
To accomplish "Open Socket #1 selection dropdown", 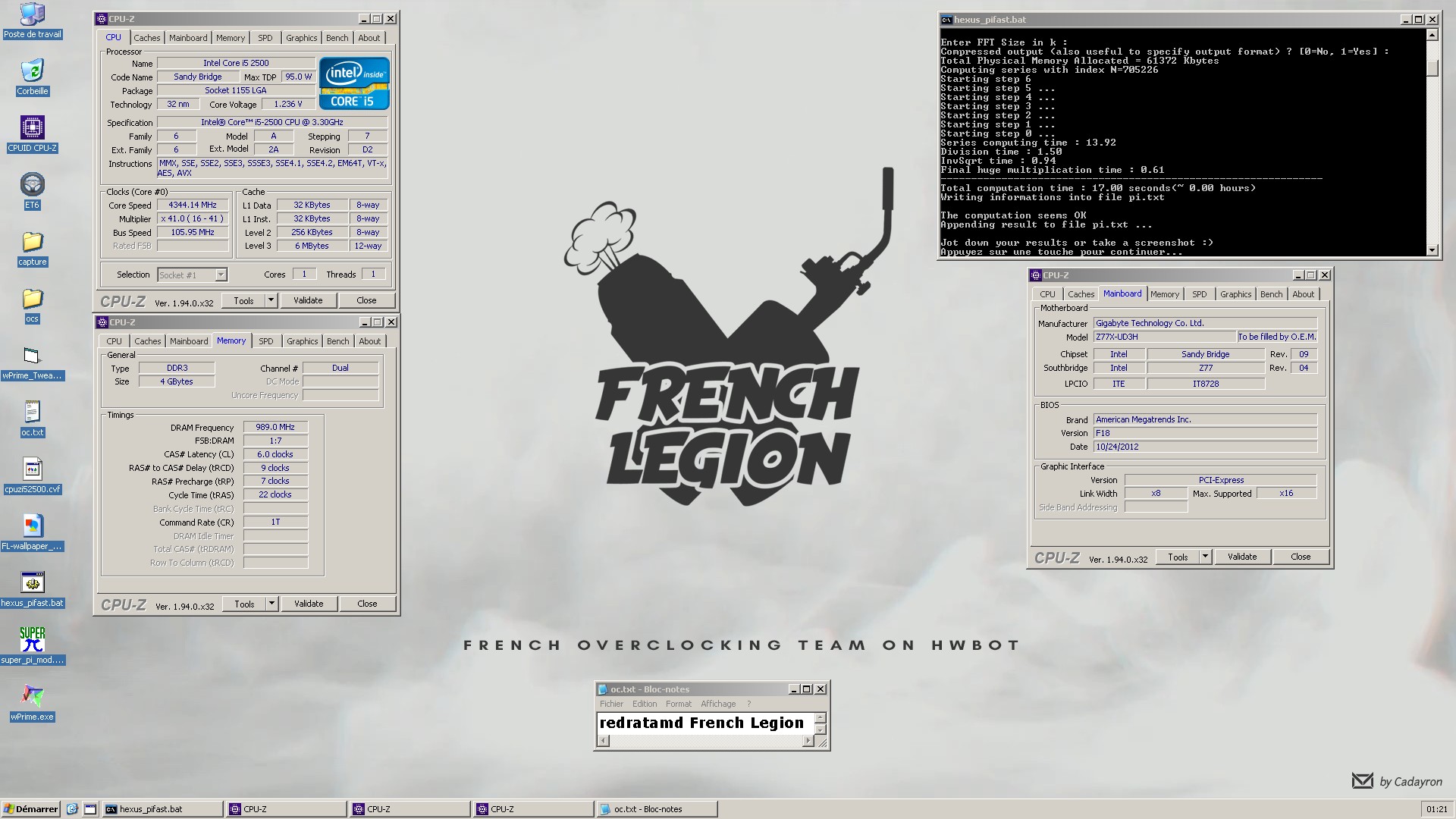I will point(221,275).
